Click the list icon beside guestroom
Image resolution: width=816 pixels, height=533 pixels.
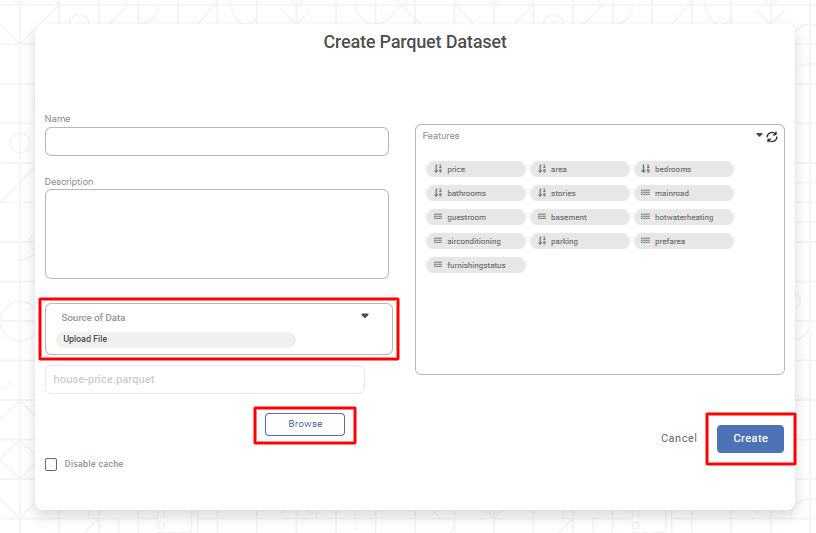(x=438, y=217)
